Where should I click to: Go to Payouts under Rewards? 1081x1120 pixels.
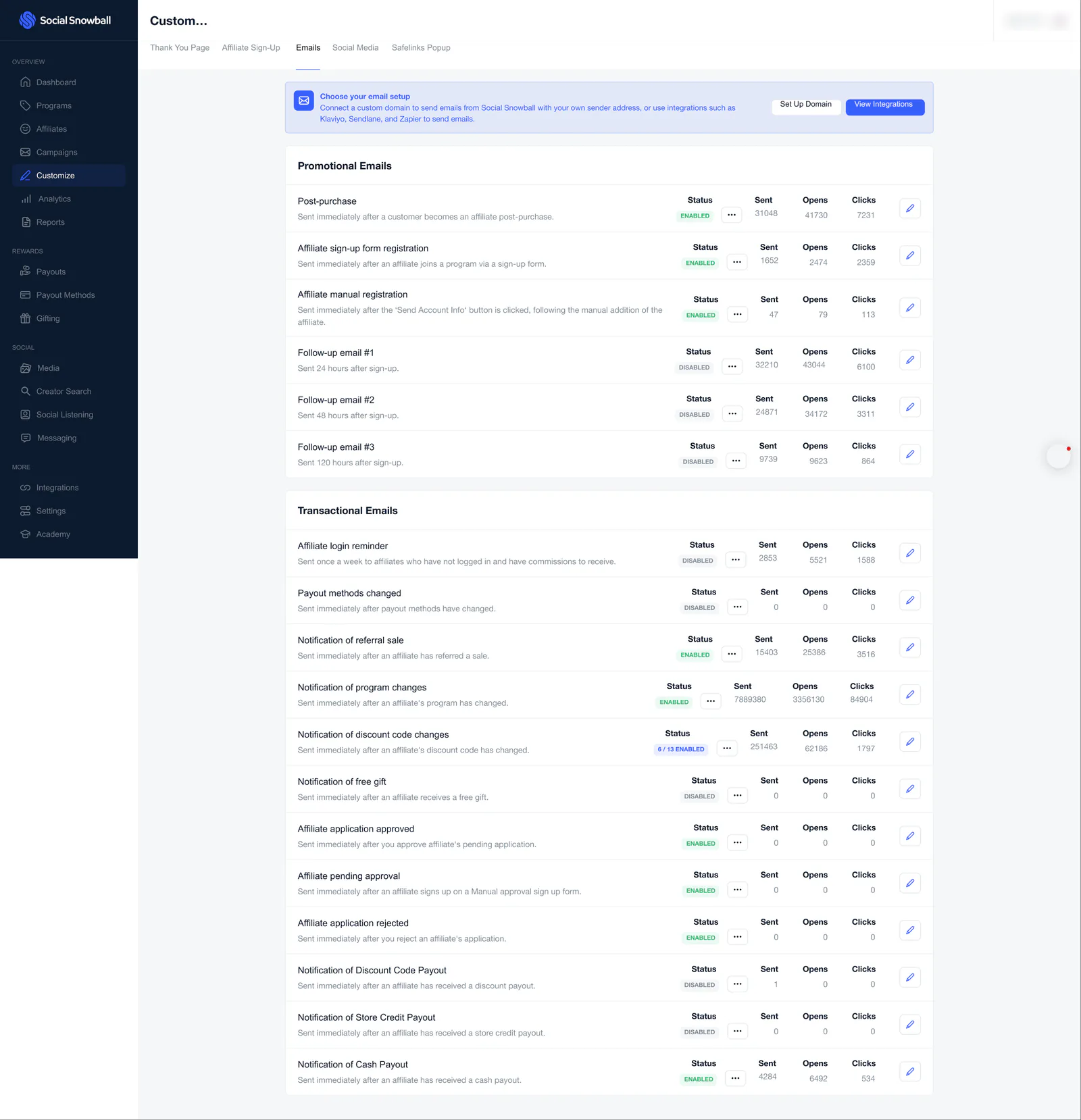(68, 272)
